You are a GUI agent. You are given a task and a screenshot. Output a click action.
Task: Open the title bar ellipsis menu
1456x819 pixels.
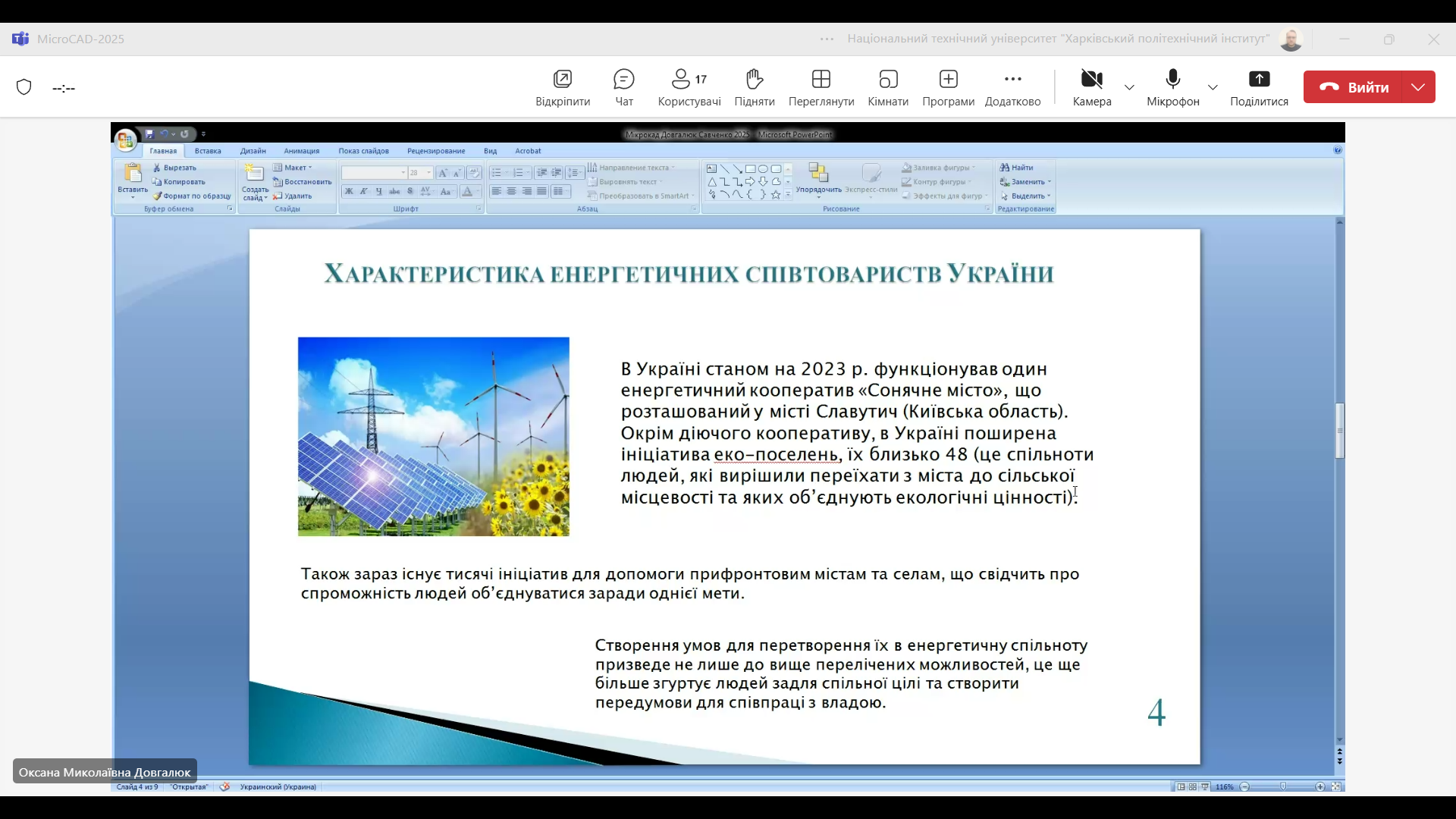click(x=827, y=39)
